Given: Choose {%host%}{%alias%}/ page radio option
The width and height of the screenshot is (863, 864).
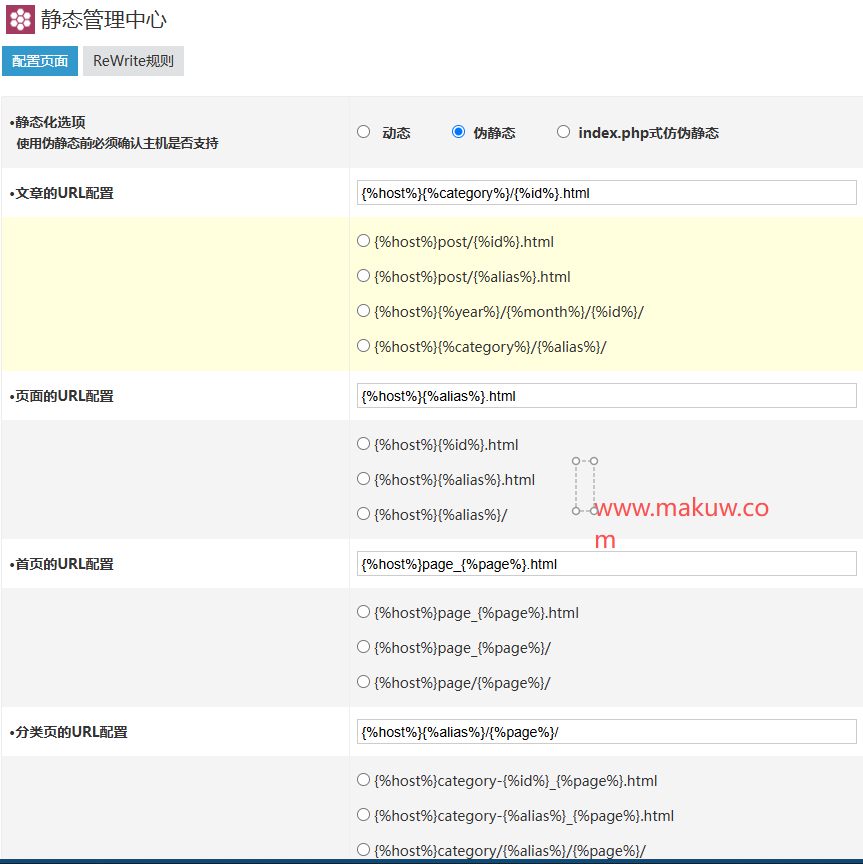Looking at the screenshot, I should (363, 514).
